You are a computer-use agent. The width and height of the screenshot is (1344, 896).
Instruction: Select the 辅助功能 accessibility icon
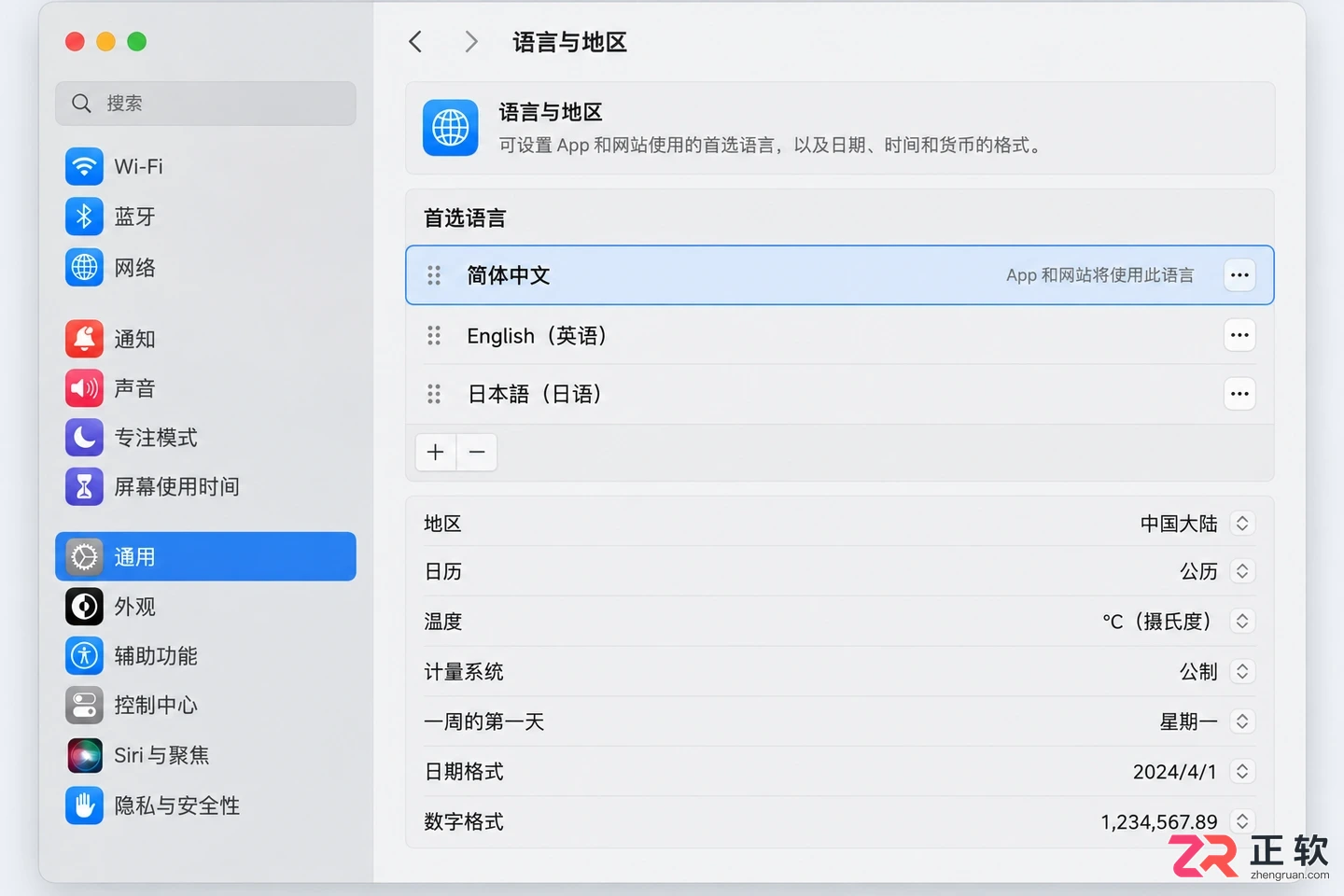84,656
